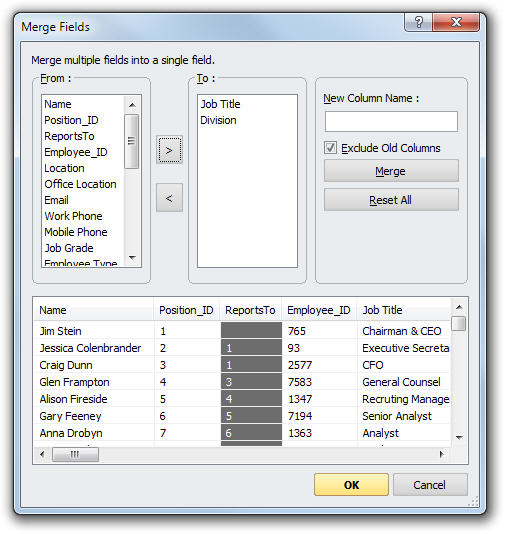The width and height of the screenshot is (505, 534).
Task: Click the Merge button
Action: click(x=391, y=171)
